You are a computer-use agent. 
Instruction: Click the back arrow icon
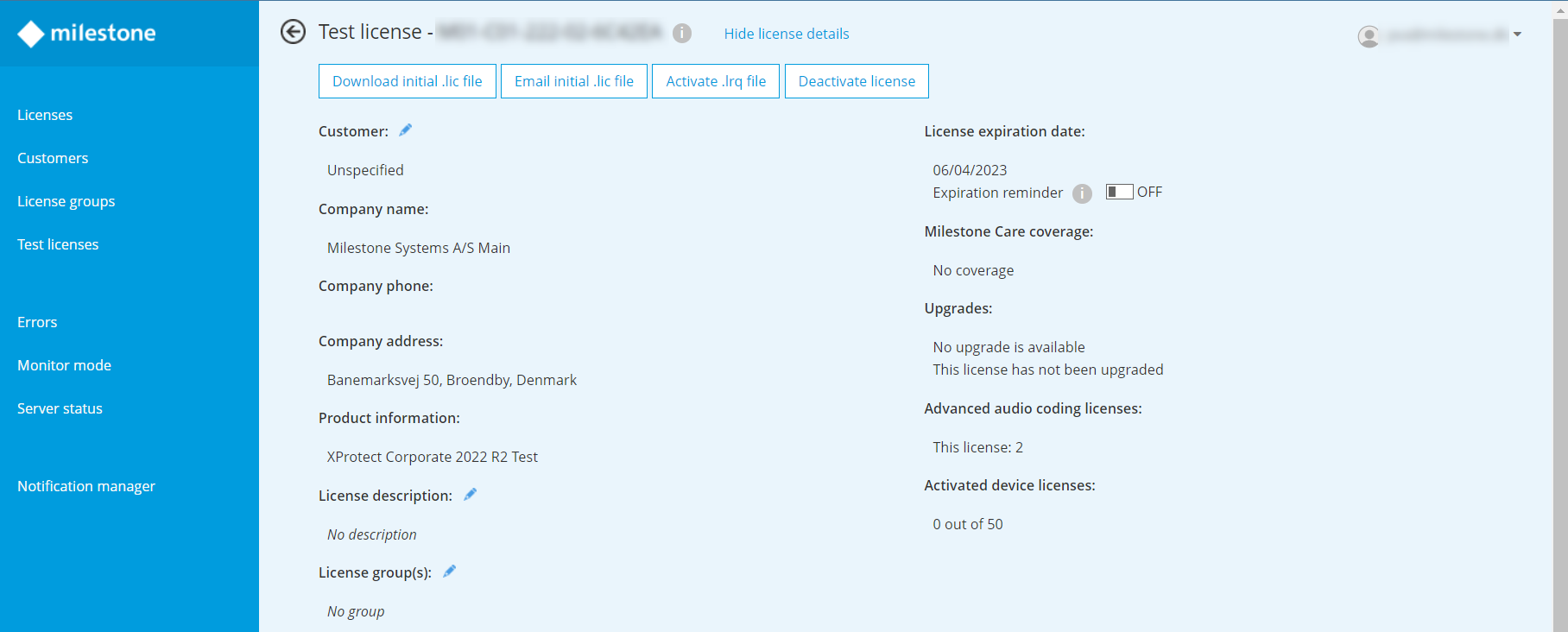click(x=294, y=32)
